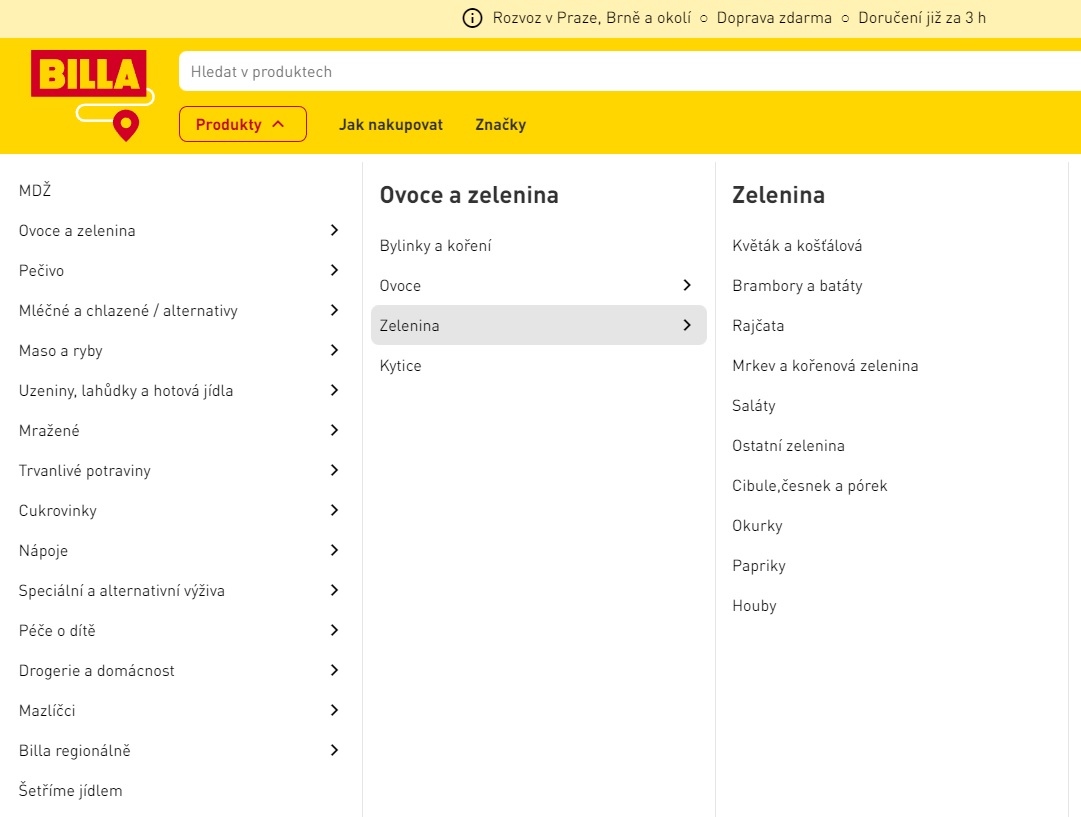The height and width of the screenshot is (817, 1081).
Task: Open the Papriky link
Action: tap(759, 565)
